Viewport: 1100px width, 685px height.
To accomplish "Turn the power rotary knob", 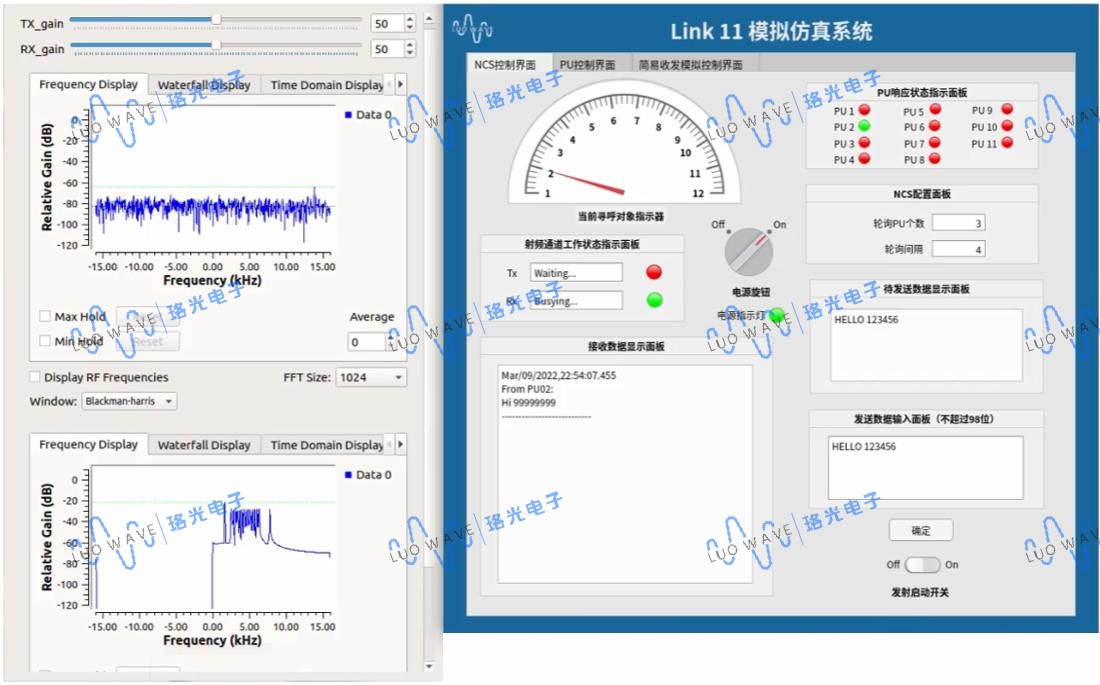I will point(749,252).
